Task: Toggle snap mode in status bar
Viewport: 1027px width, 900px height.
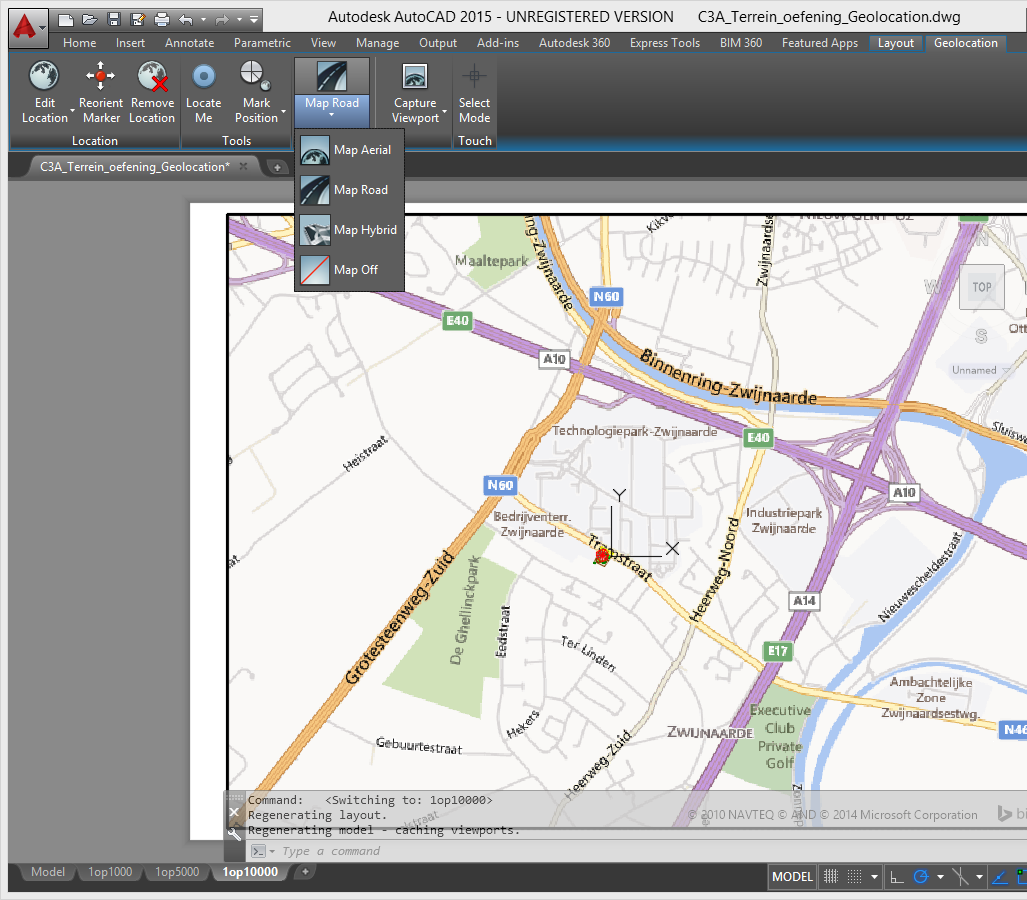Action: 855,877
